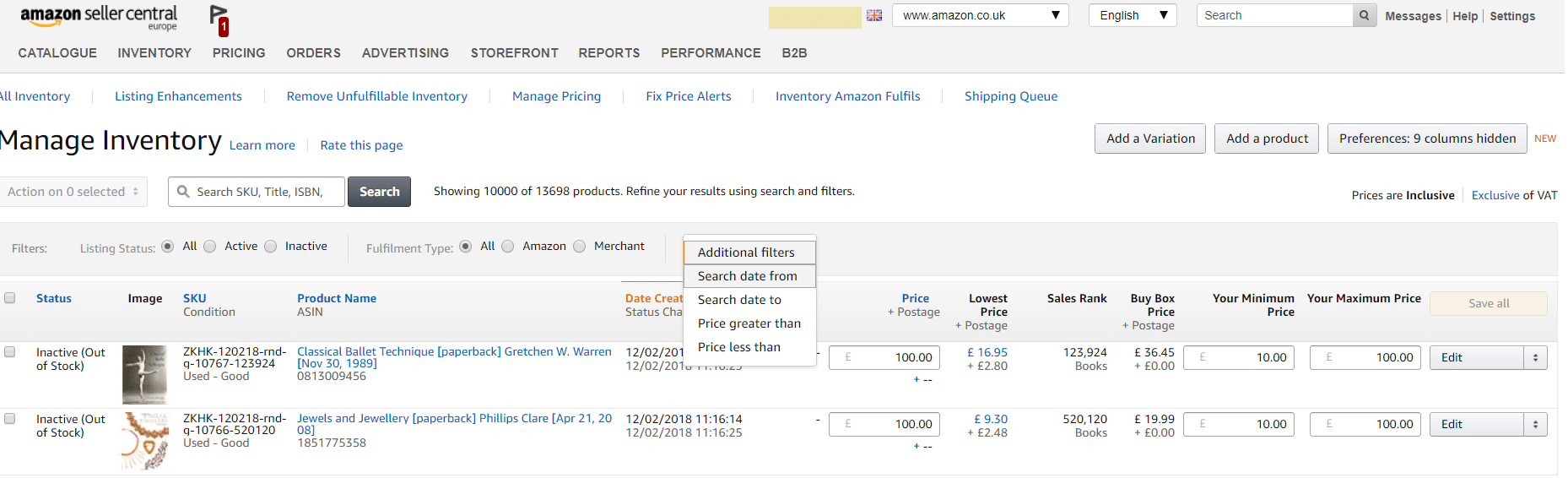Choose Search date to filter option
The height and width of the screenshot is (478, 1568).
pos(749,300)
